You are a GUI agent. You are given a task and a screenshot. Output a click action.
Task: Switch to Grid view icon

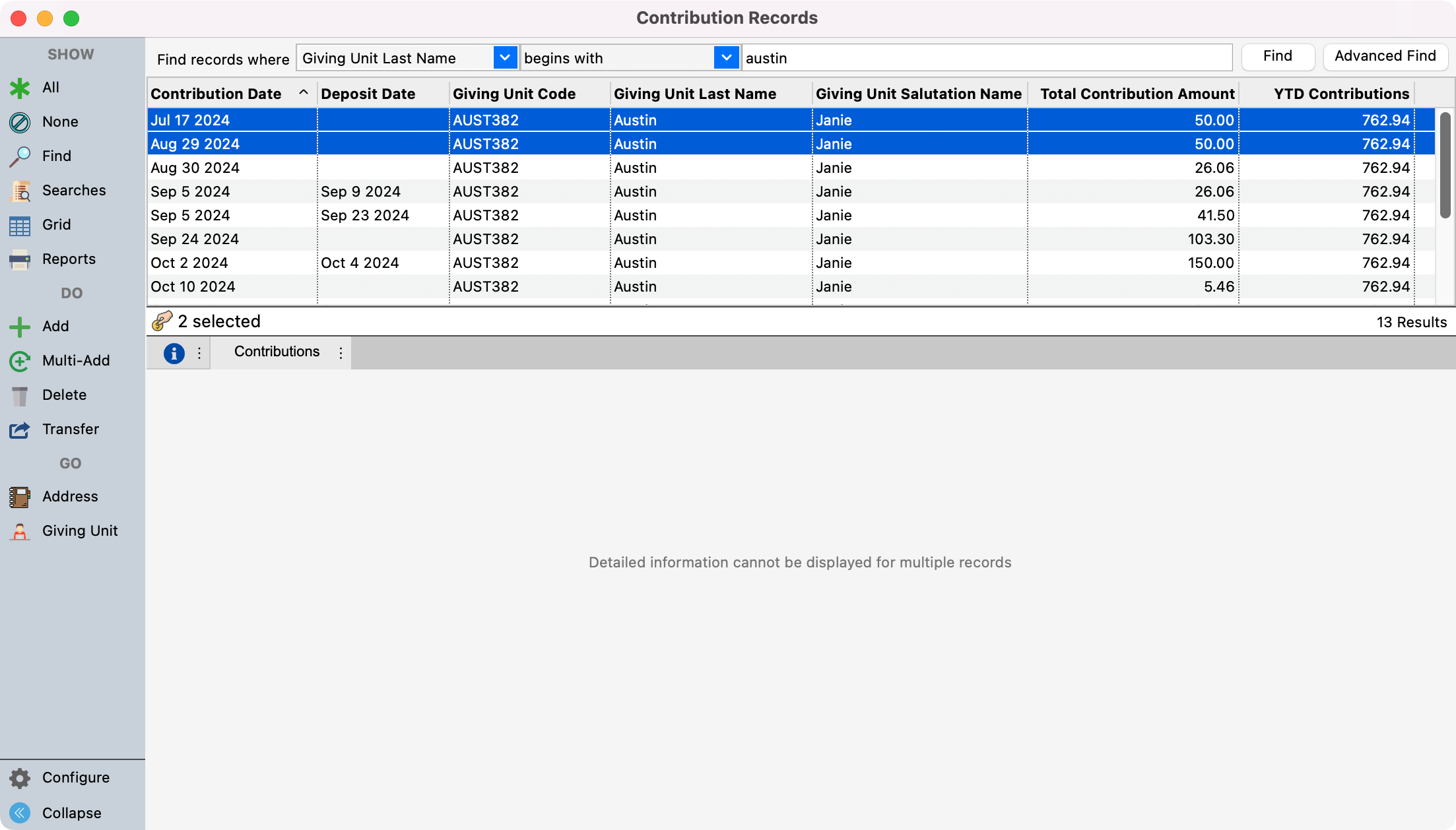(x=20, y=225)
